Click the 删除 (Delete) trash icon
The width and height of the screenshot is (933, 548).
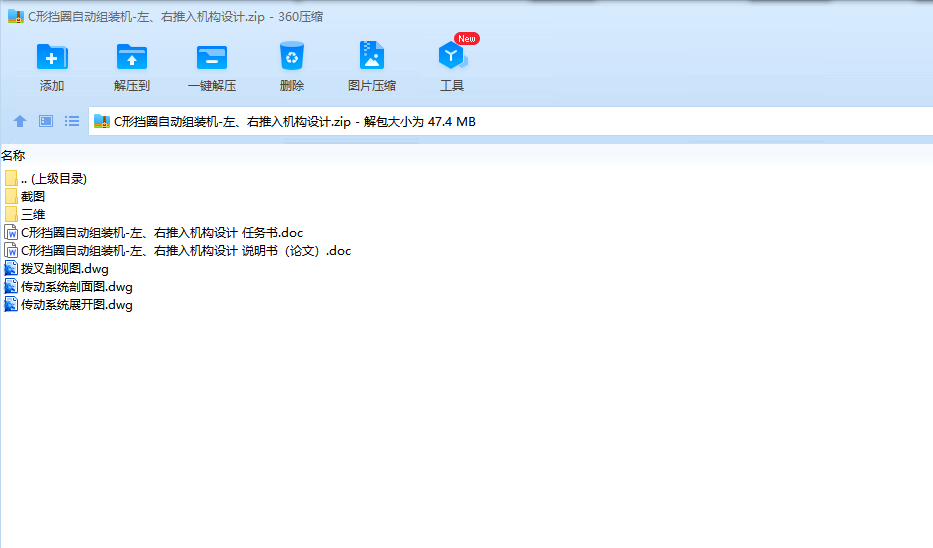(x=292, y=57)
